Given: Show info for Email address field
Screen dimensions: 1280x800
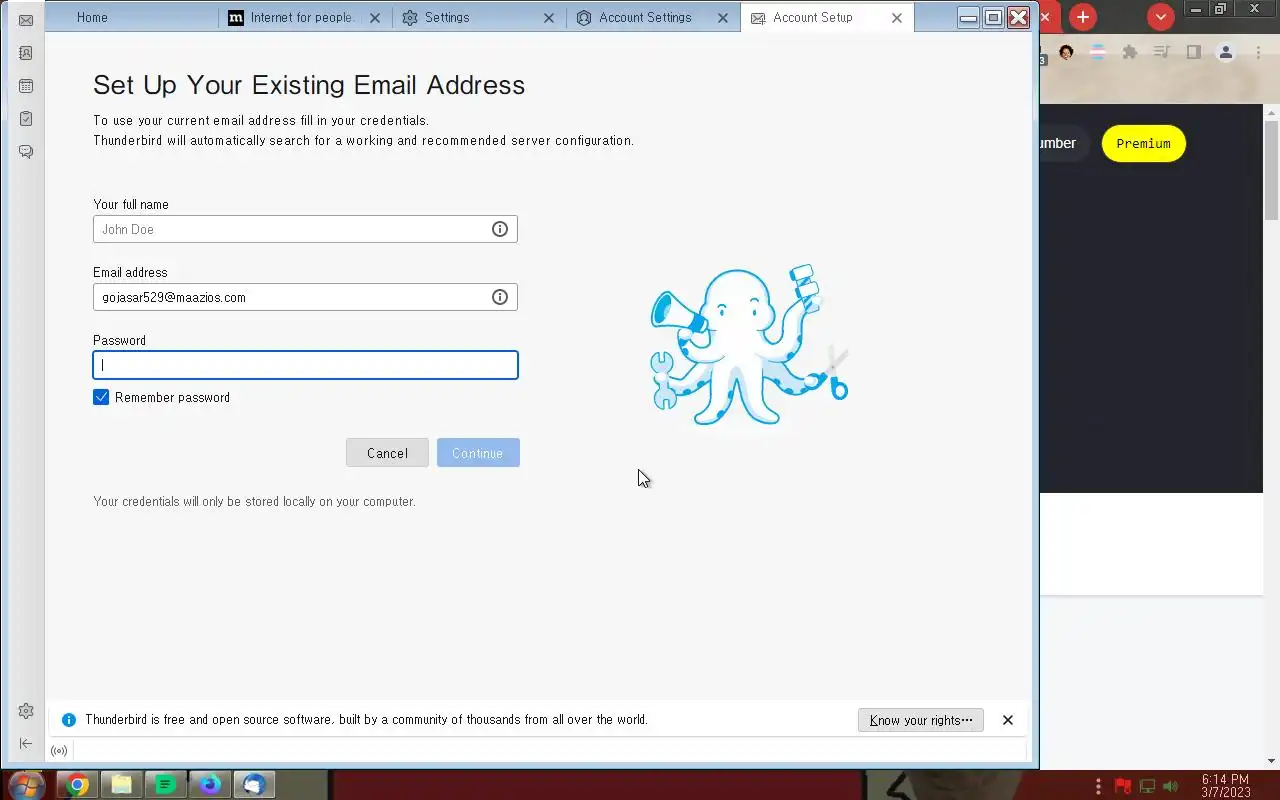Looking at the screenshot, I should [500, 297].
